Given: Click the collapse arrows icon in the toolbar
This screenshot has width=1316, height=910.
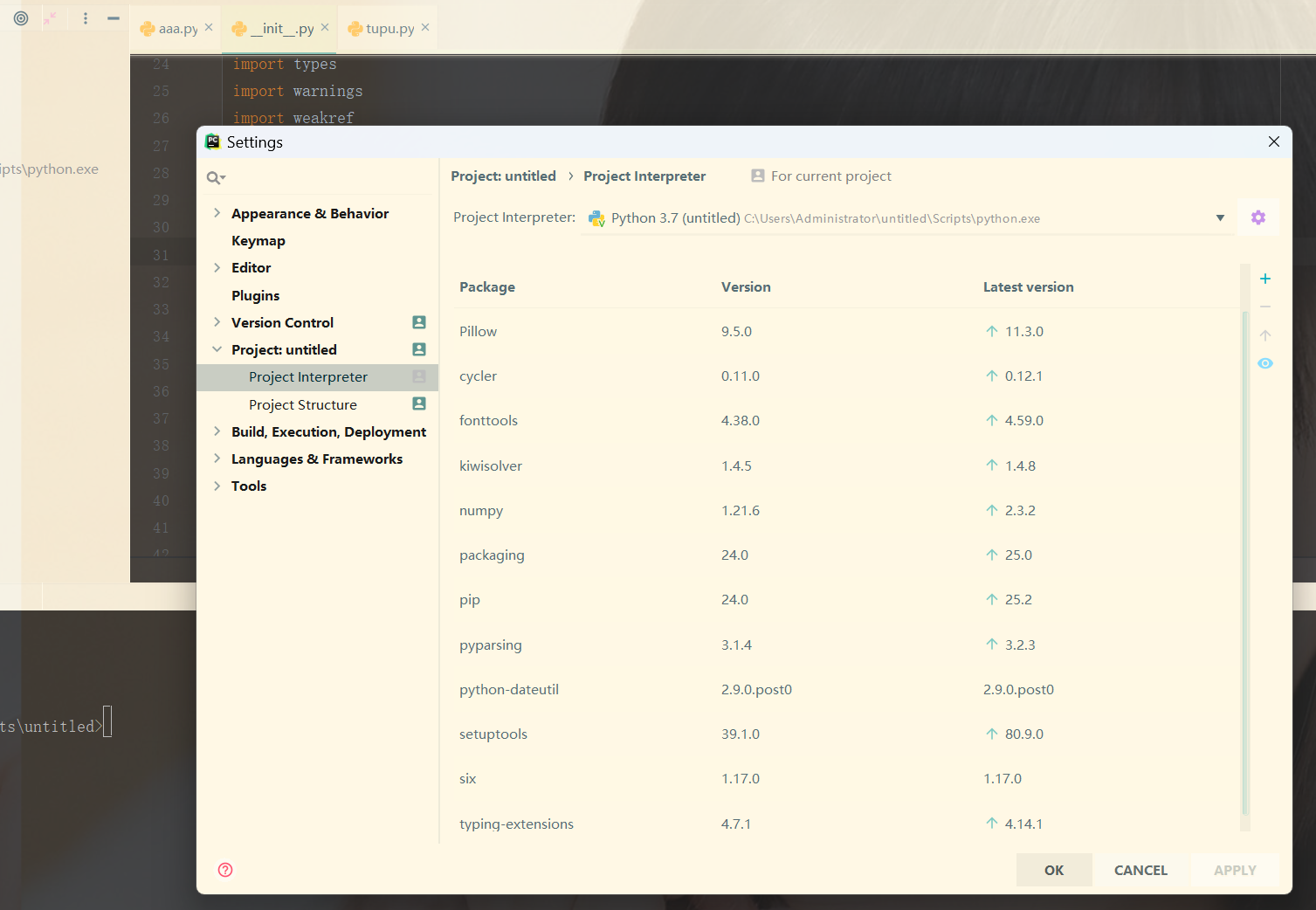Looking at the screenshot, I should 51,18.
